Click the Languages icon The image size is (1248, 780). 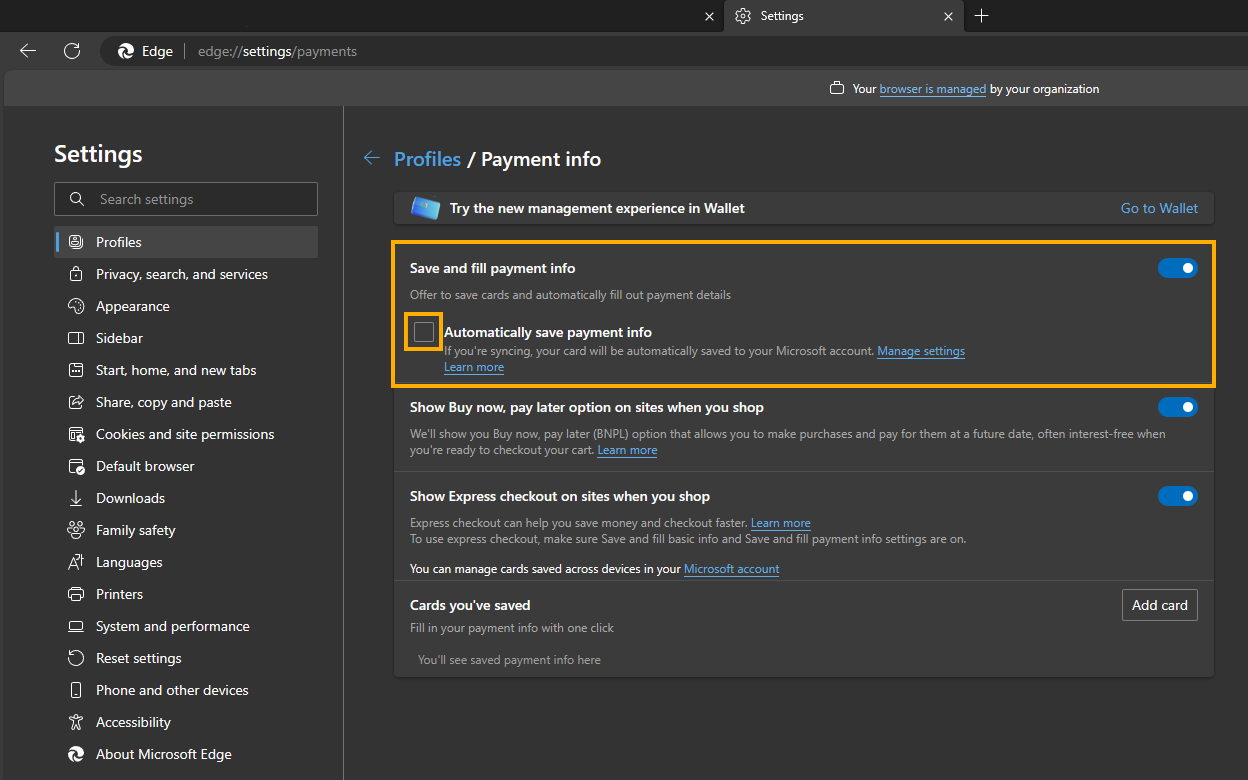tap(76, 562)
